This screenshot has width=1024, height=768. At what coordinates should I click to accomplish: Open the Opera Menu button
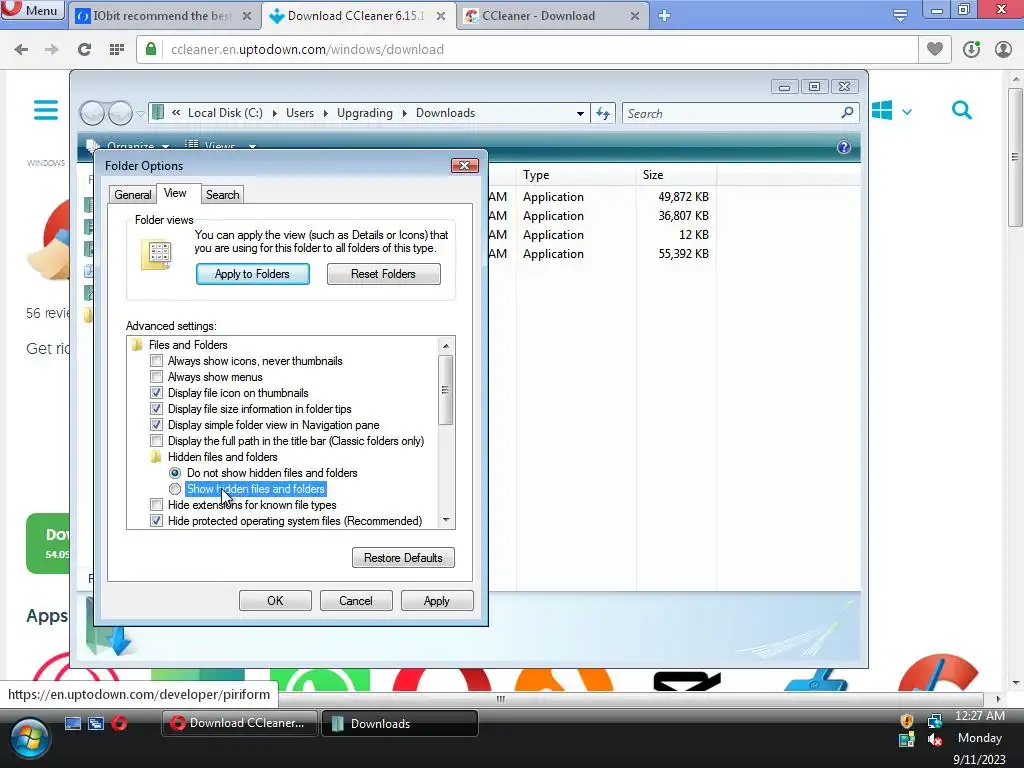click(33, 10)
